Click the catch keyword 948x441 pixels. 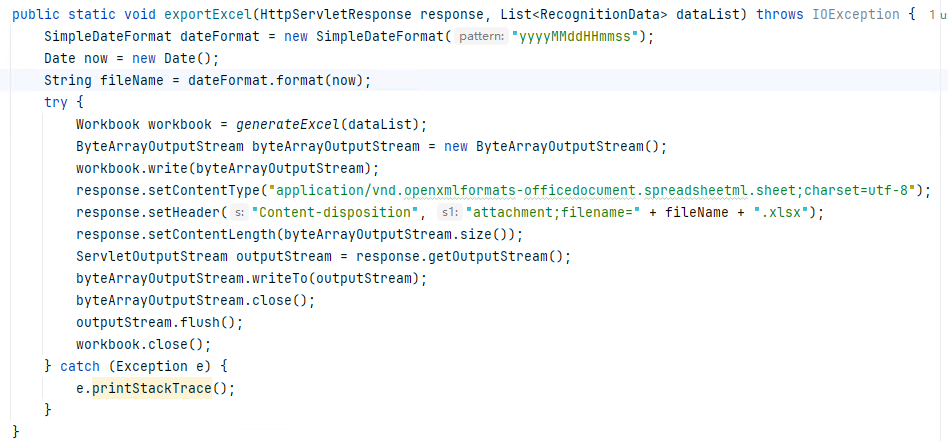click(x=80, y=366)
